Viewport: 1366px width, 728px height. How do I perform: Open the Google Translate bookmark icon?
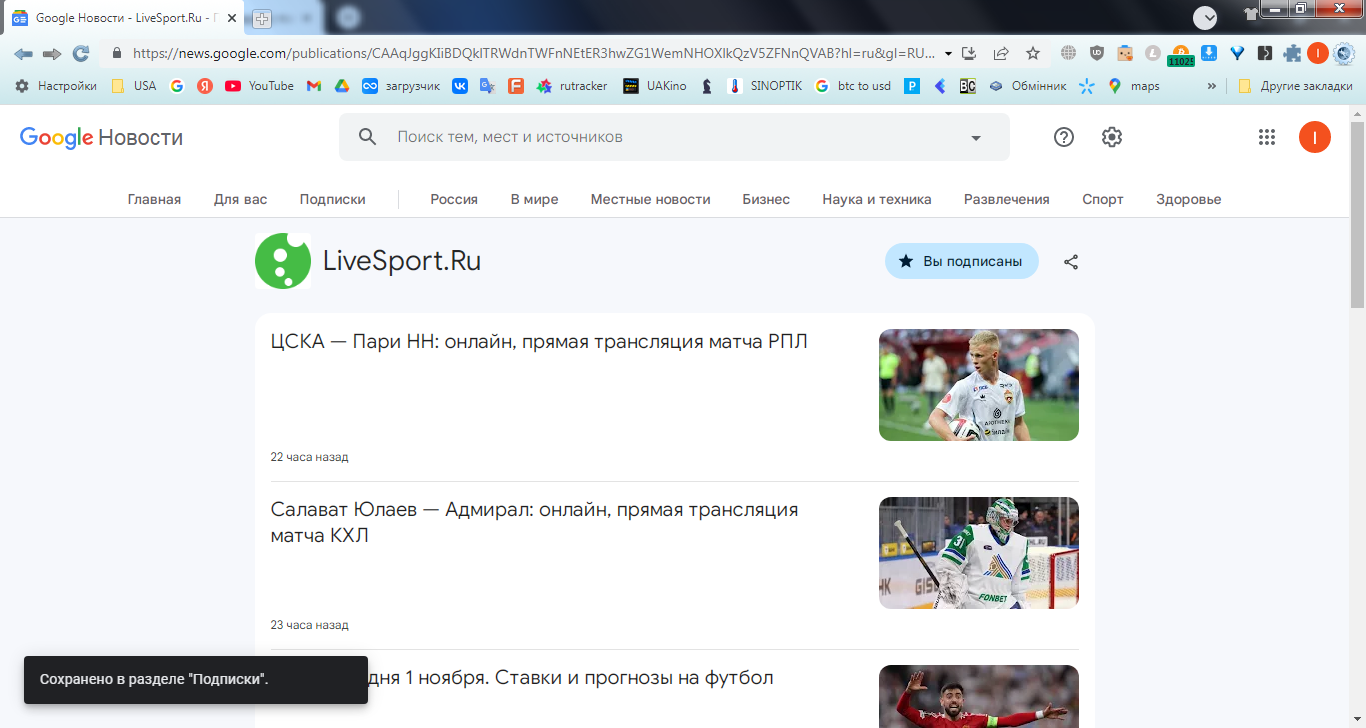pos(488,86)
